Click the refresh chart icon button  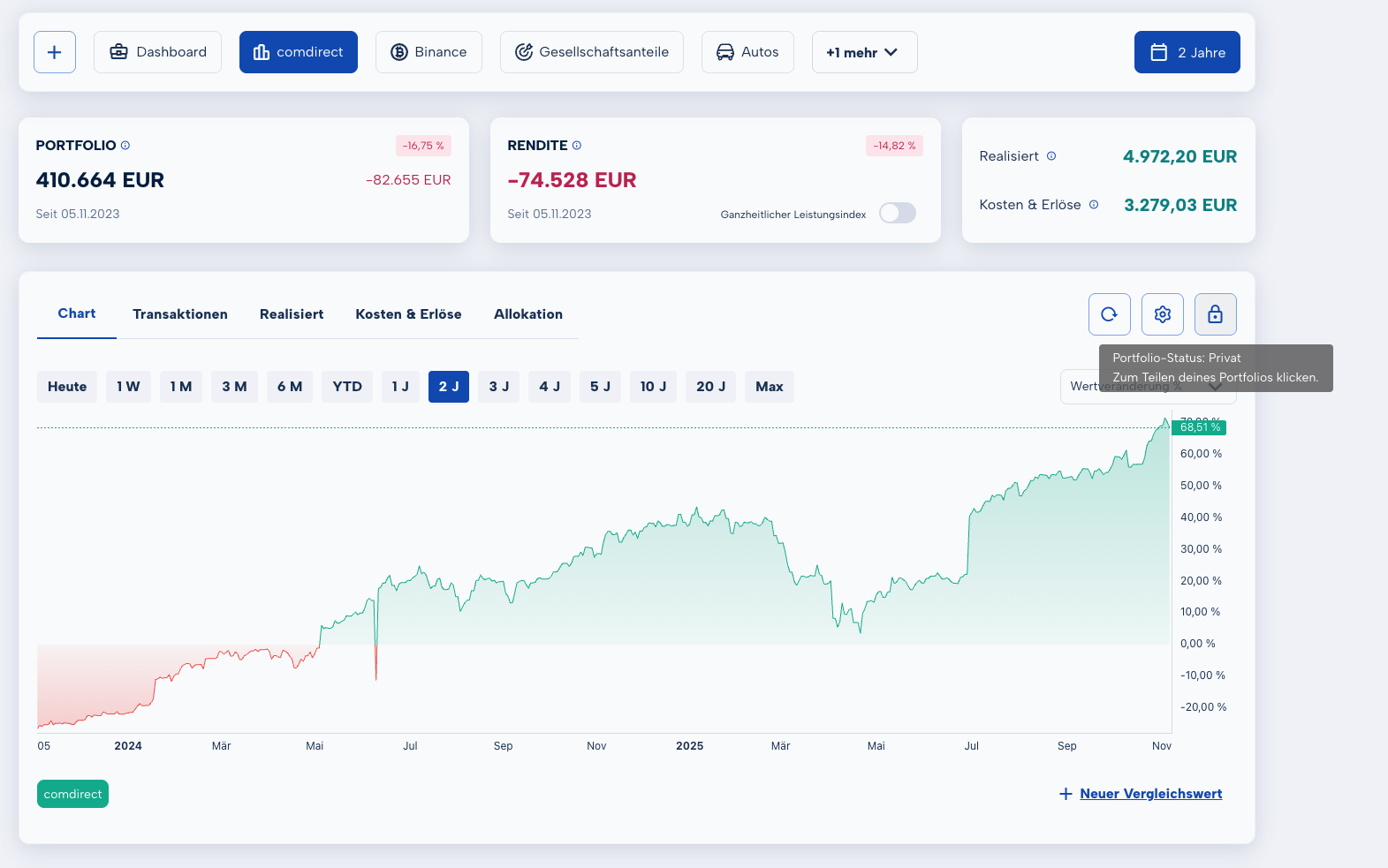(1109, 314)
